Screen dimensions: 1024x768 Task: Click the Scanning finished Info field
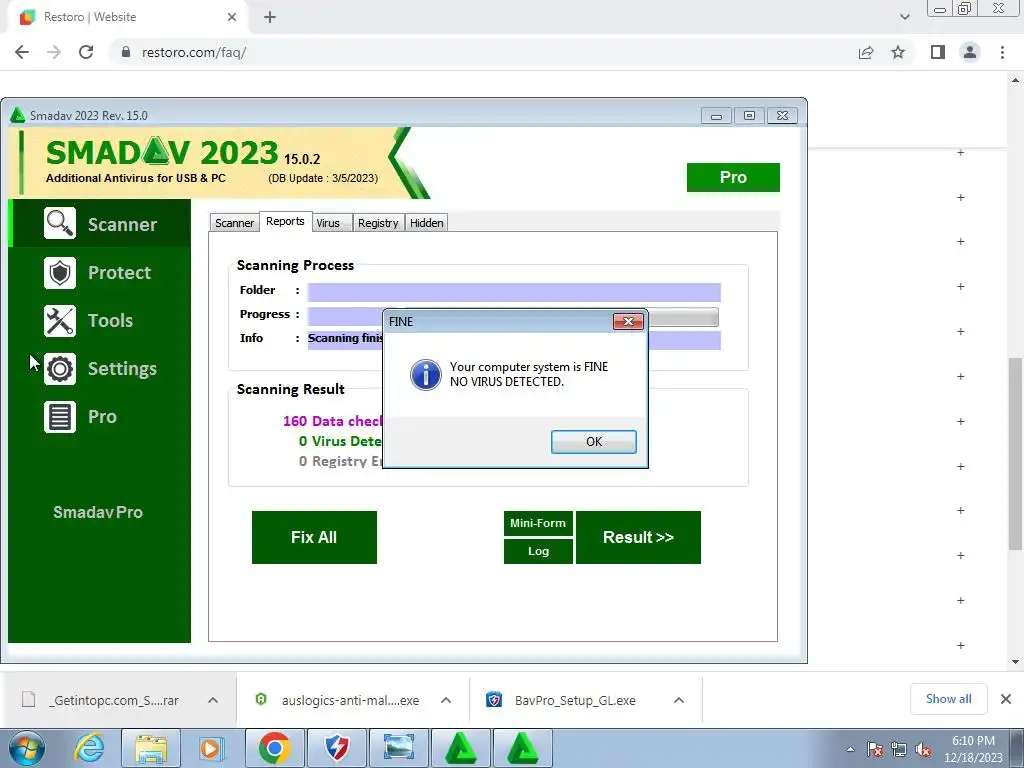[x=514, y=340]
